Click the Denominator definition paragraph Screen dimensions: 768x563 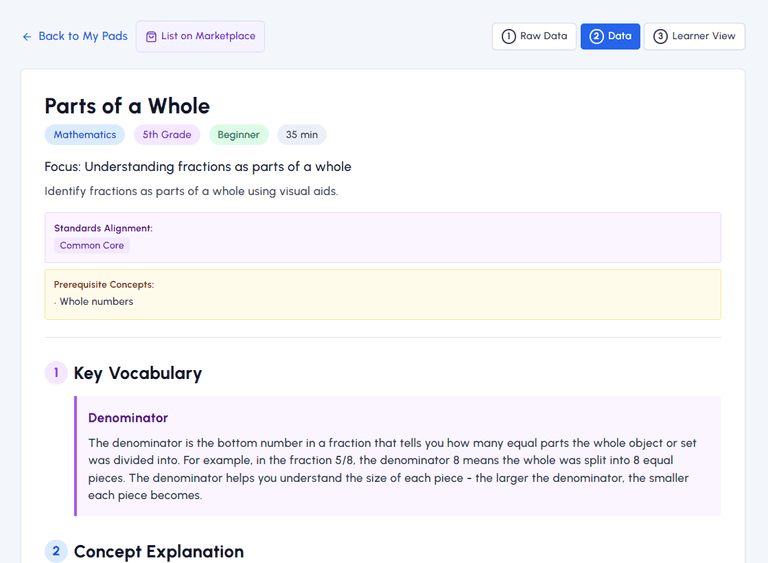[x=392, y=469]
